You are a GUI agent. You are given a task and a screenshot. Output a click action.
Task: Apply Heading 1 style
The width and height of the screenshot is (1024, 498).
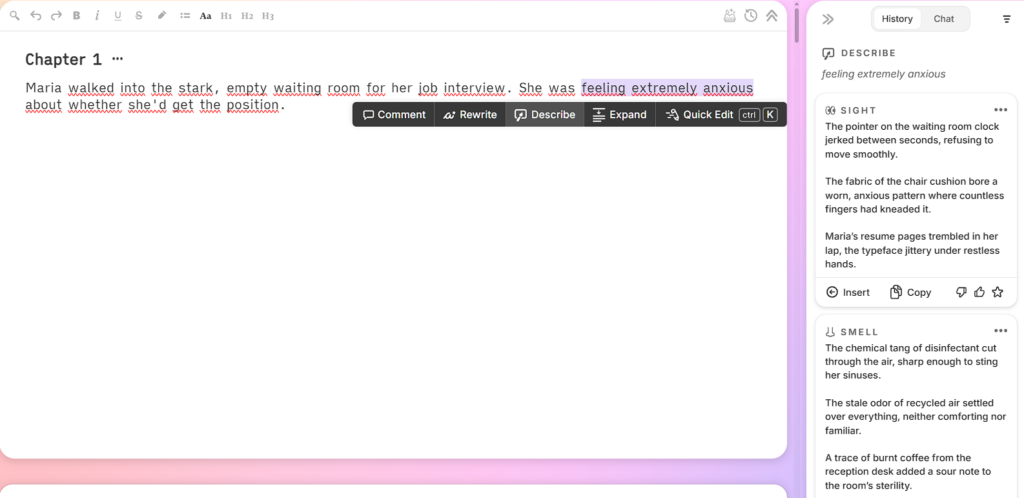click(x=226, y=16)
